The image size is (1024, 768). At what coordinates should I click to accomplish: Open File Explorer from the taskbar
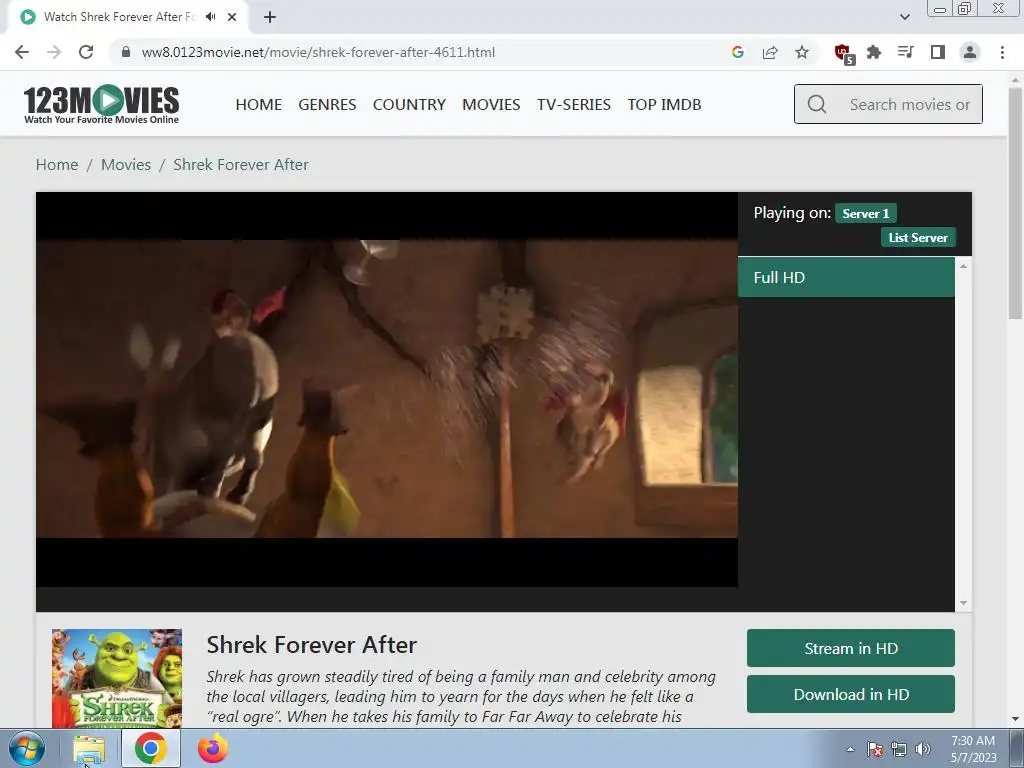(x=89, y=748)
